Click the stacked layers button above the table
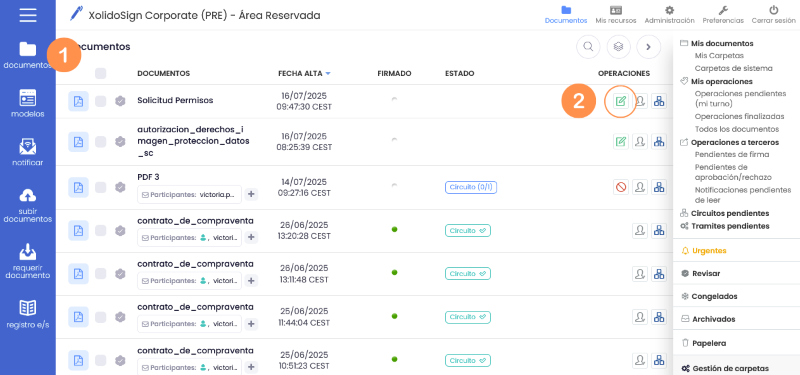 tap(618, 46)
